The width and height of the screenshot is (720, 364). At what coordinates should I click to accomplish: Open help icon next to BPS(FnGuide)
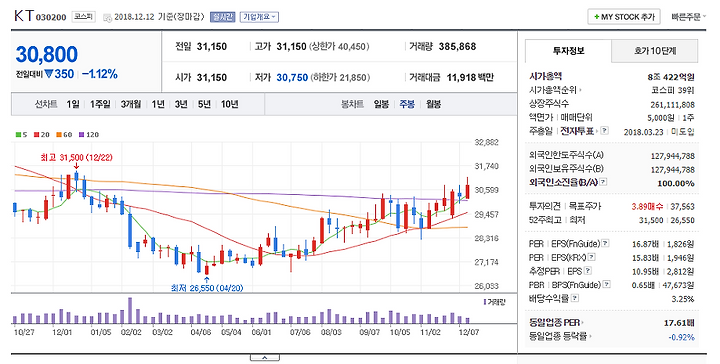(x=607, y=285)
